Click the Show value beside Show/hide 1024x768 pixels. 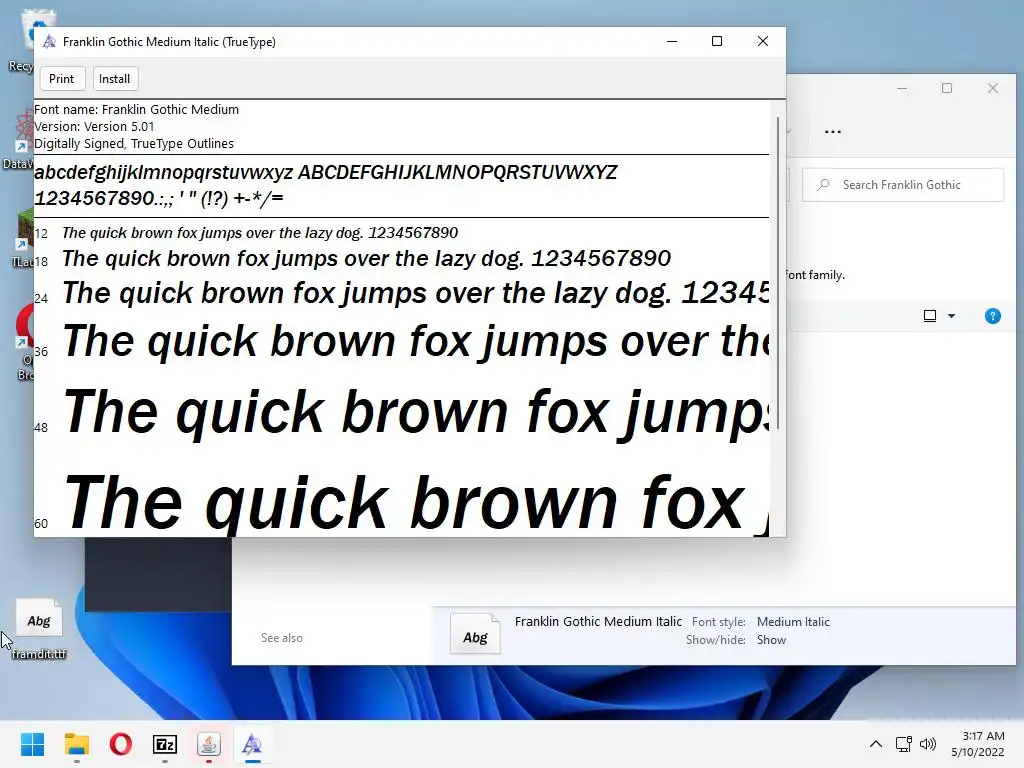point(771,640)
